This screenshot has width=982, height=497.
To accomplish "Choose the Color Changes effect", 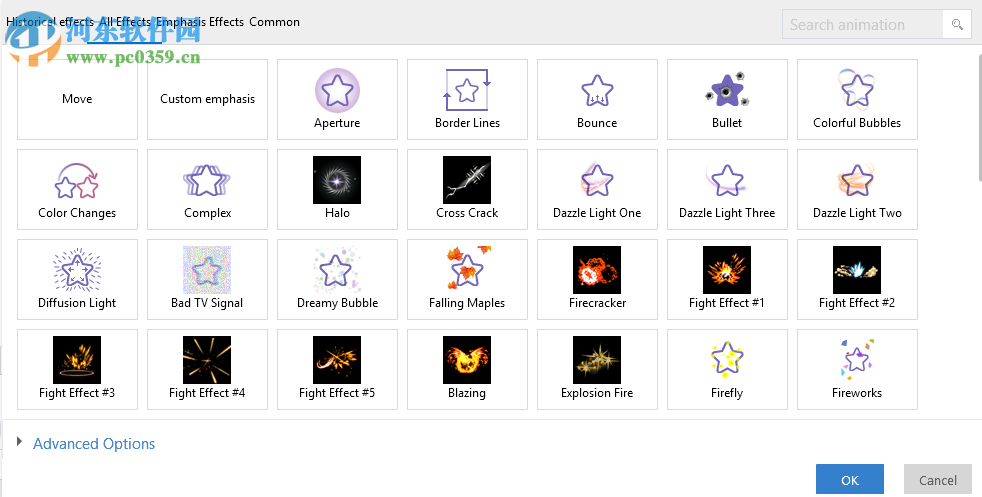I will (77, 190).
